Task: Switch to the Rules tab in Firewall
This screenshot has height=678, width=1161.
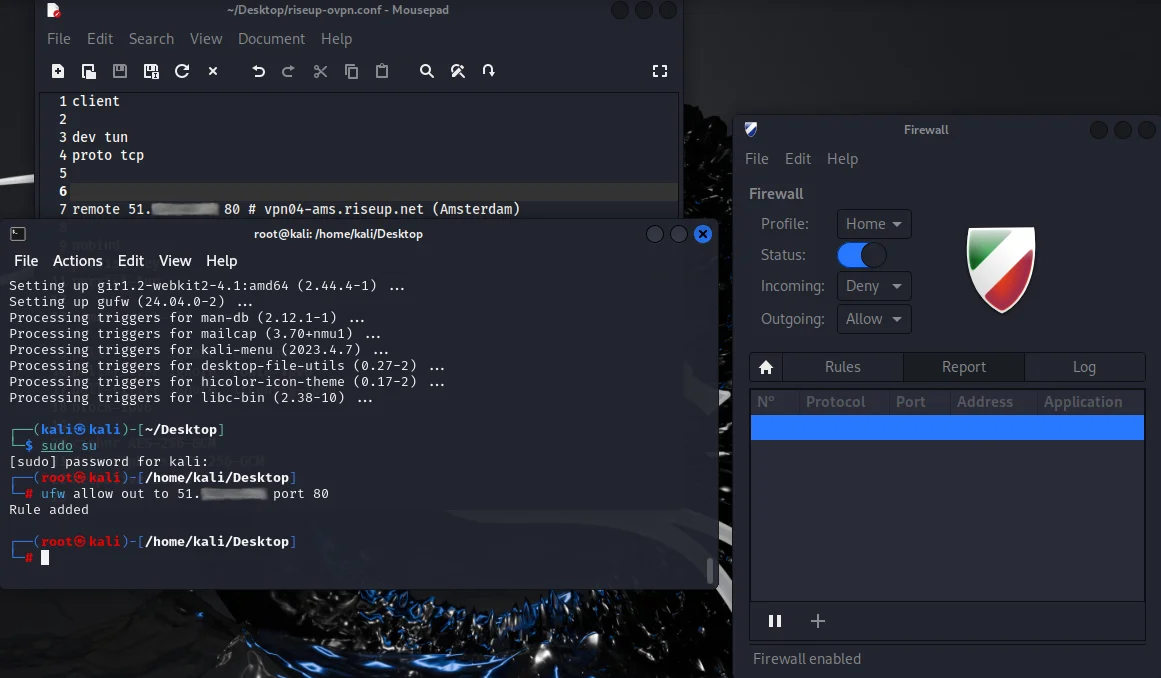Action: tap(843, 367)
